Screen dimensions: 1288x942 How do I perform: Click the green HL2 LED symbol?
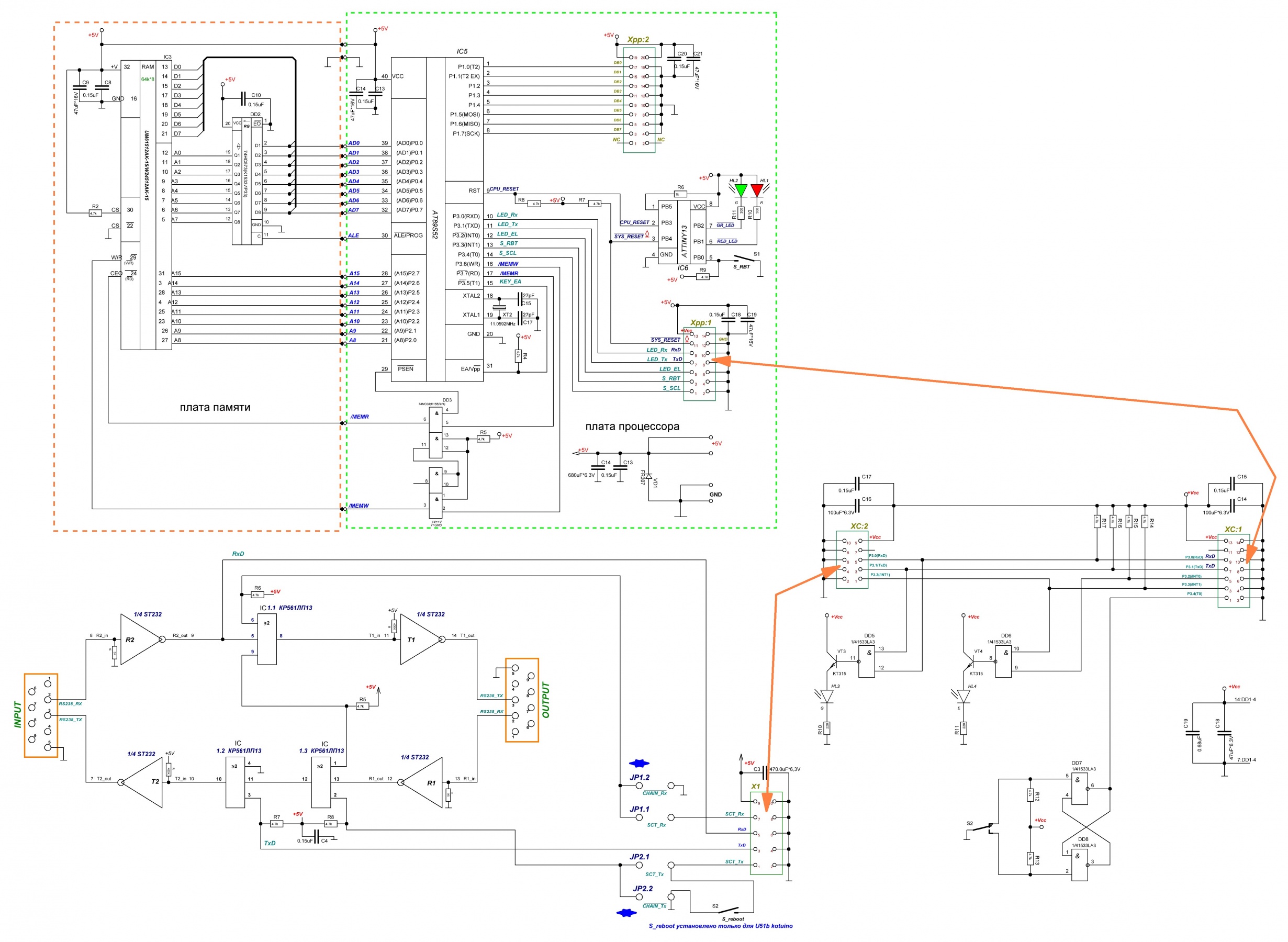[x=741, y=190]
